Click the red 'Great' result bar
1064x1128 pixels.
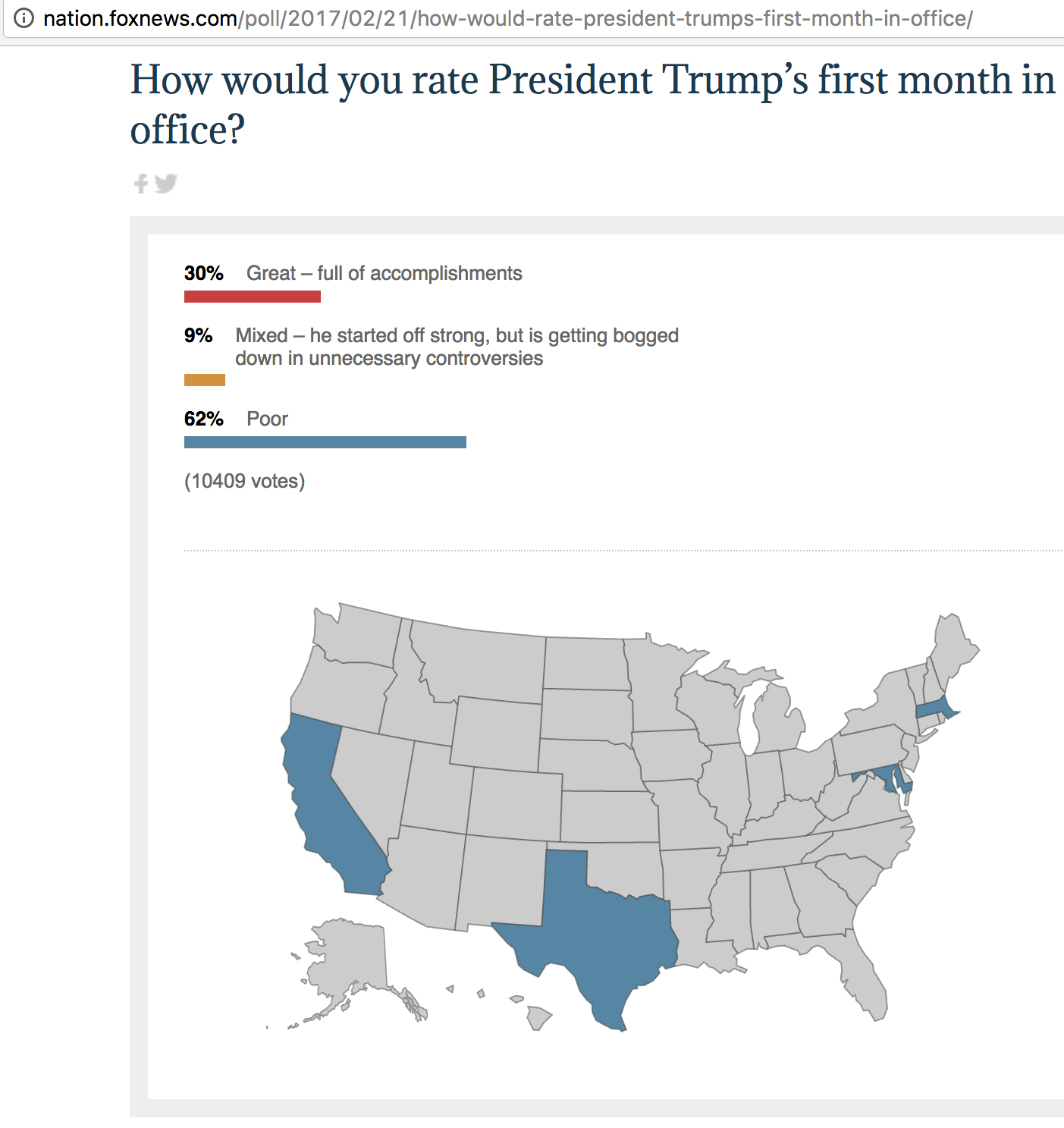point(252,297)
